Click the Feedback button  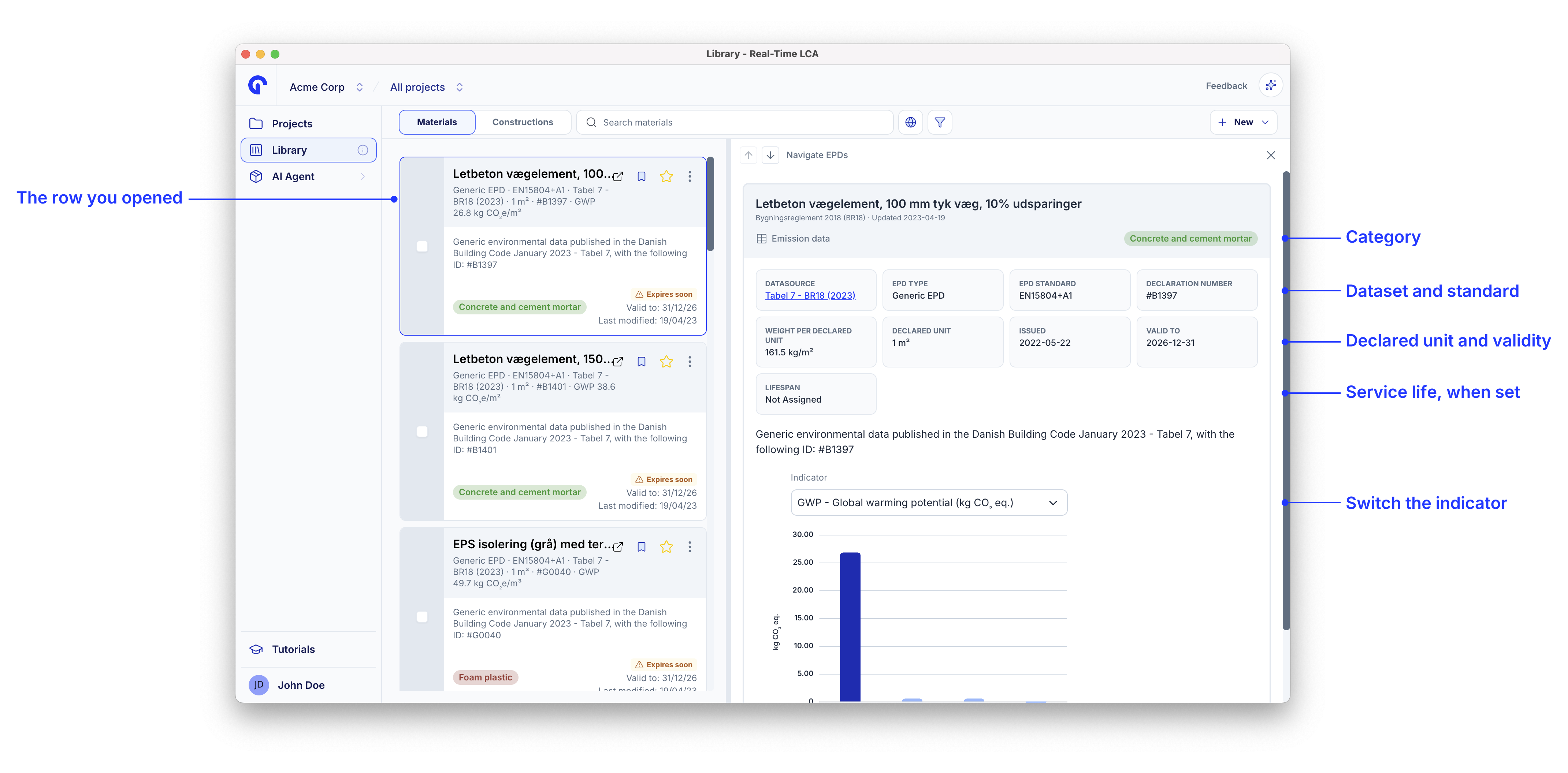(x=1226, y=86)
